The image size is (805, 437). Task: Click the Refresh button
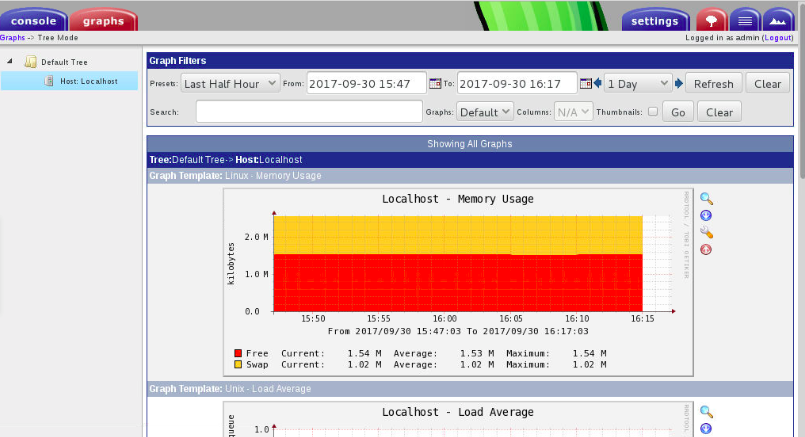[714, 84]
